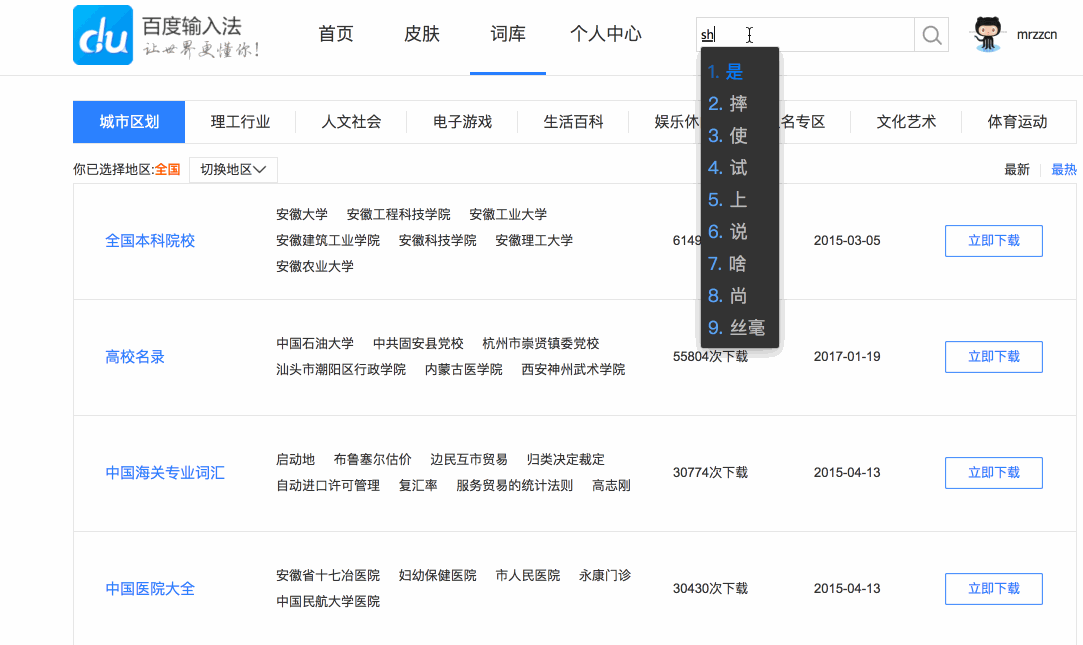Select the 生活百科 category tab
Image resolution: width=1083 pixels, height=645 pixels.
(573, 122)
